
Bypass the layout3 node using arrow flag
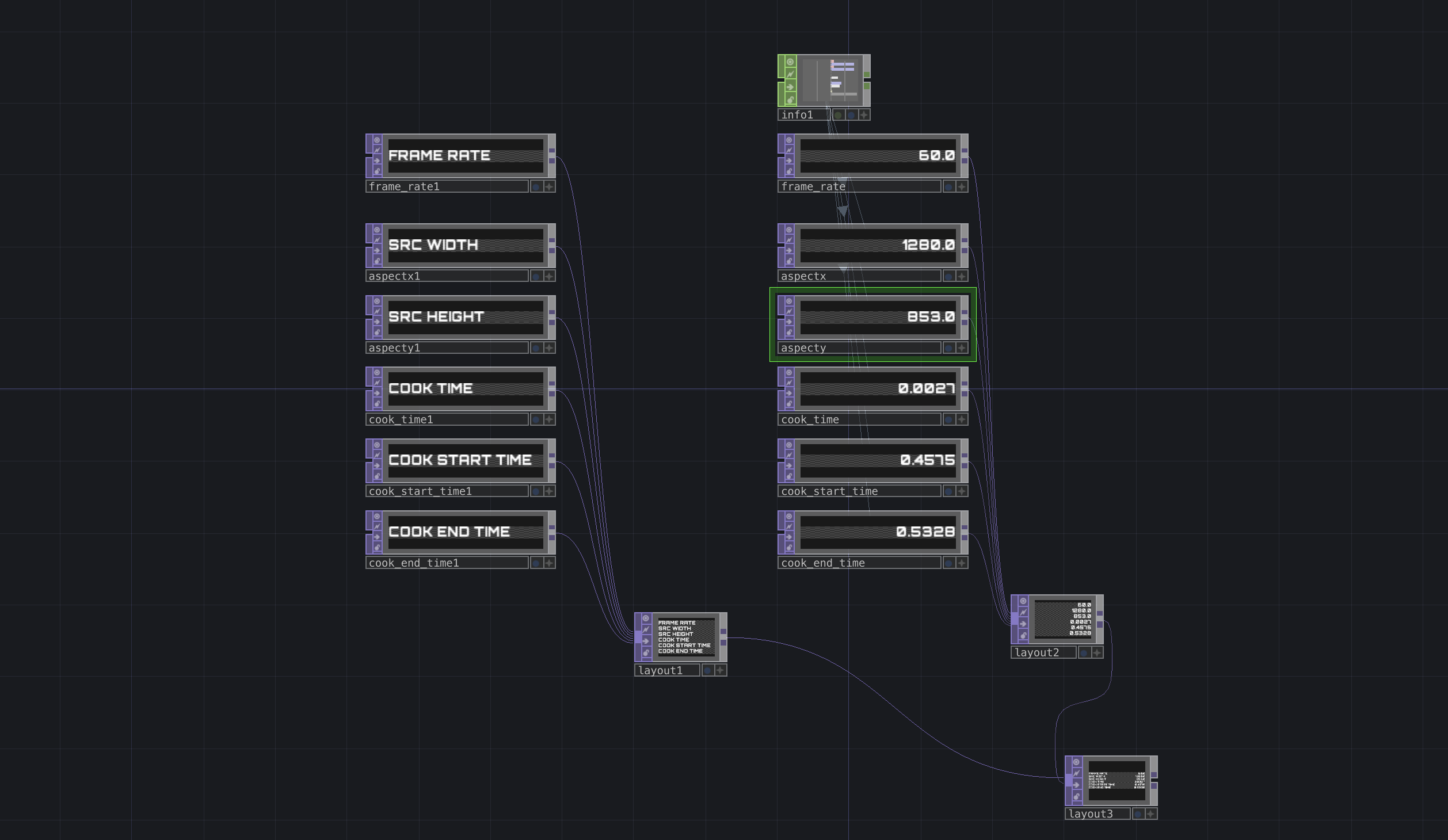1076,785
